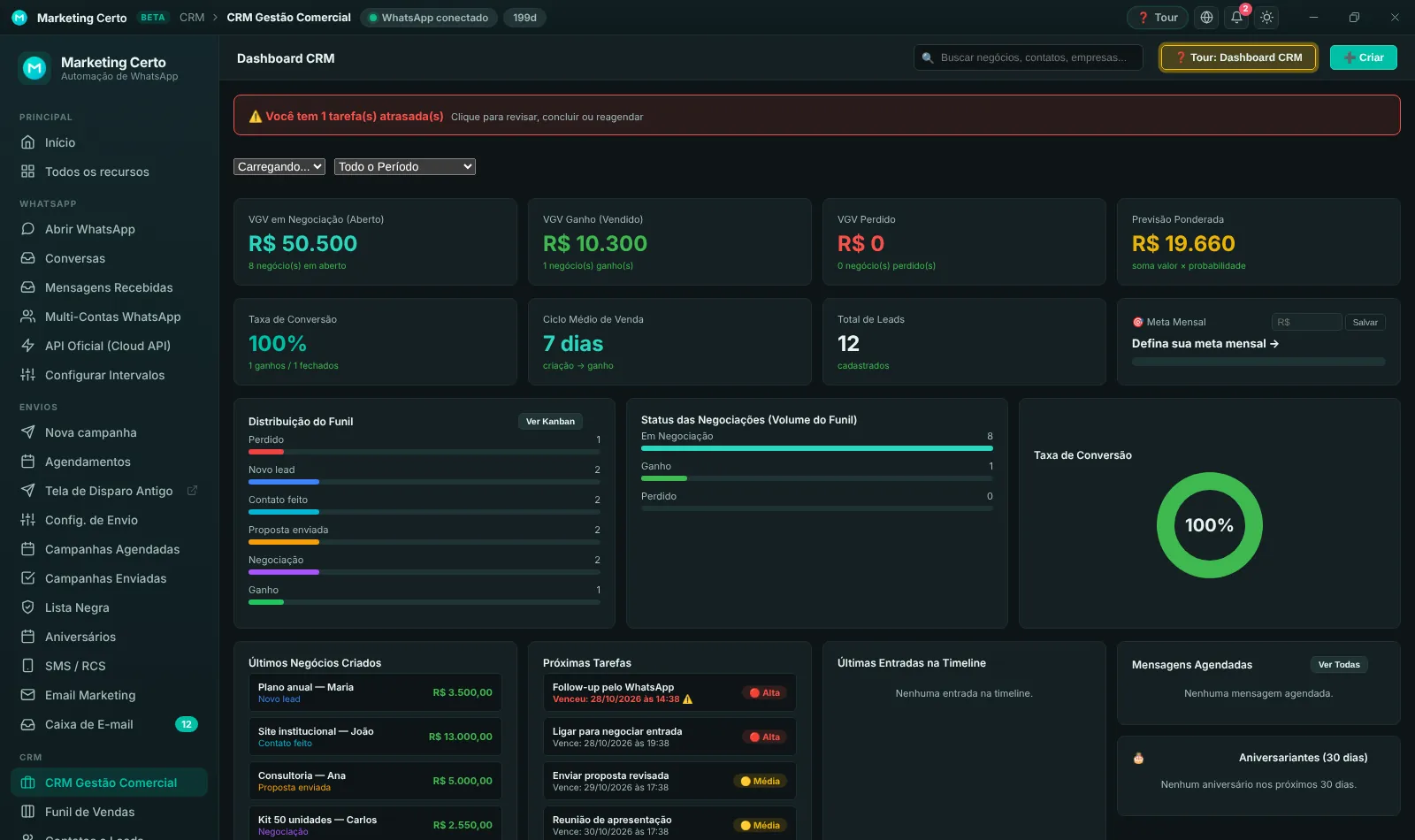Image resolution: width=1415 pixels, height=840 pixels.
Task: Click the Funil de Vendas columns icon
Action: pyautogui.click(x=27, y=812)
